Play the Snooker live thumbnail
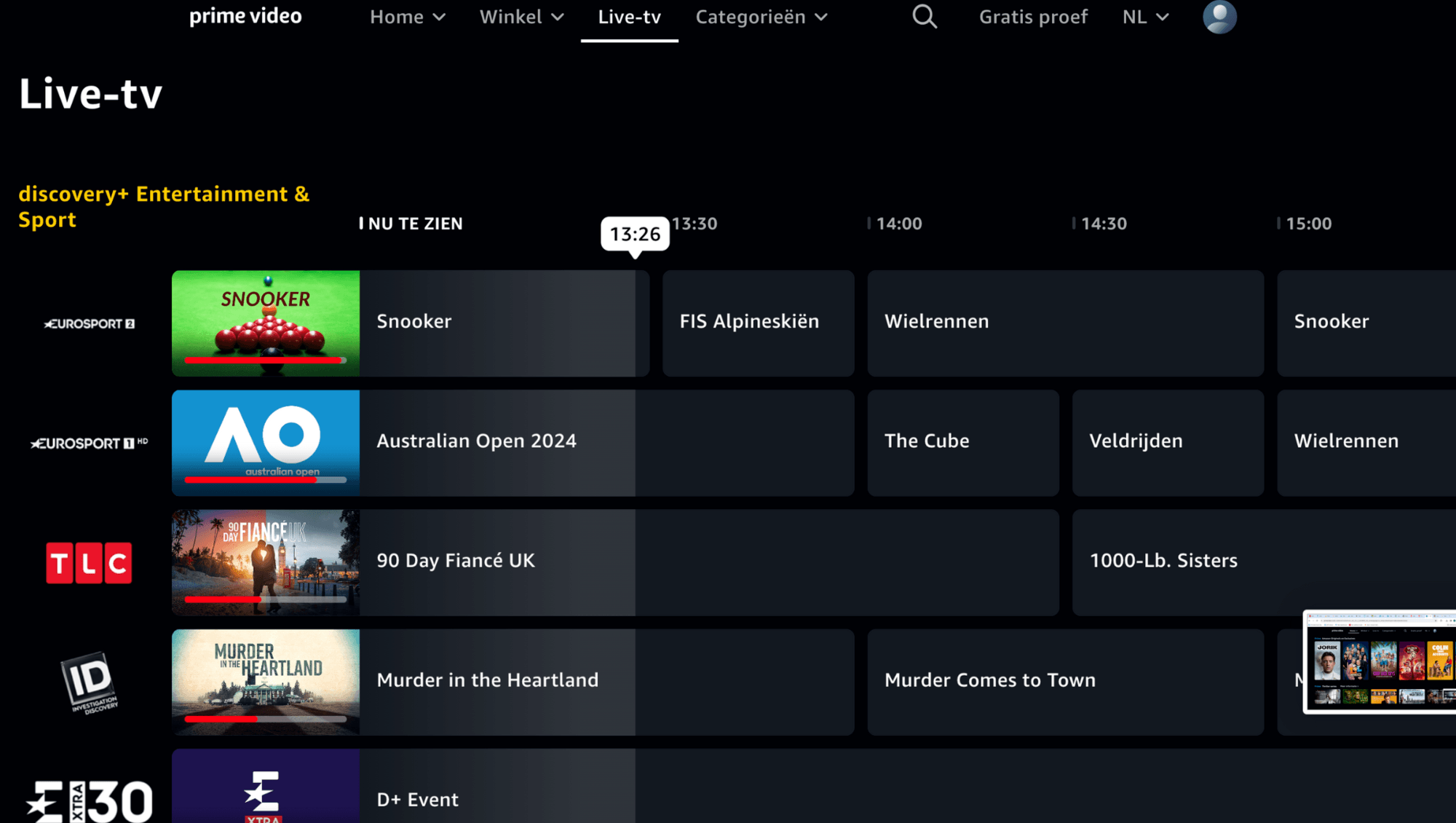This screenshot has width=1456, height=823. tap(266, 323)
